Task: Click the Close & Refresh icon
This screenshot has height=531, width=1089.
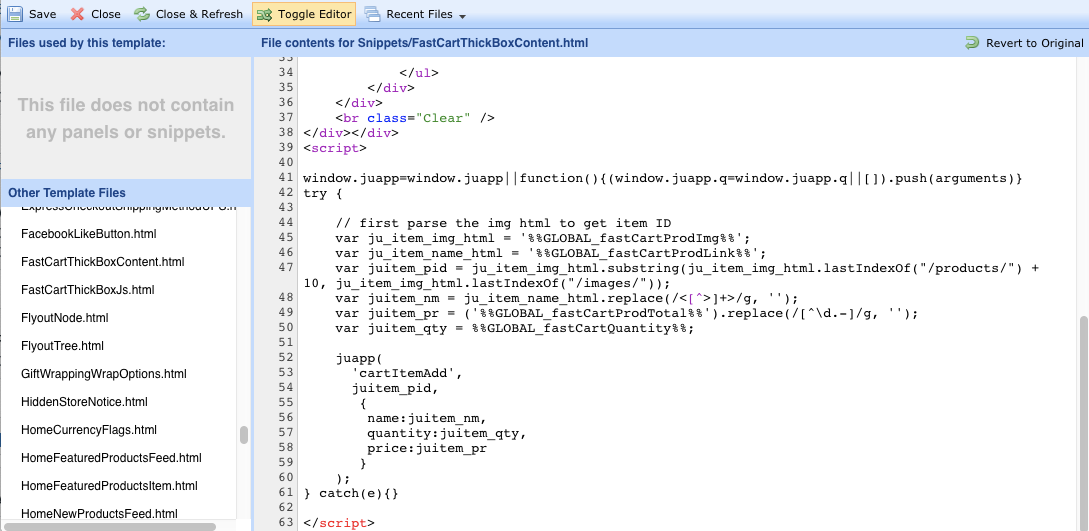Action: (x=142, y=14)
